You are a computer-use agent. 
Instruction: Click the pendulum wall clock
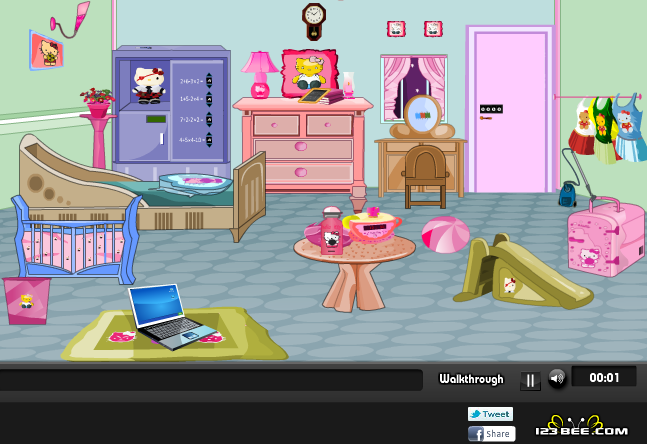point(314,21)
